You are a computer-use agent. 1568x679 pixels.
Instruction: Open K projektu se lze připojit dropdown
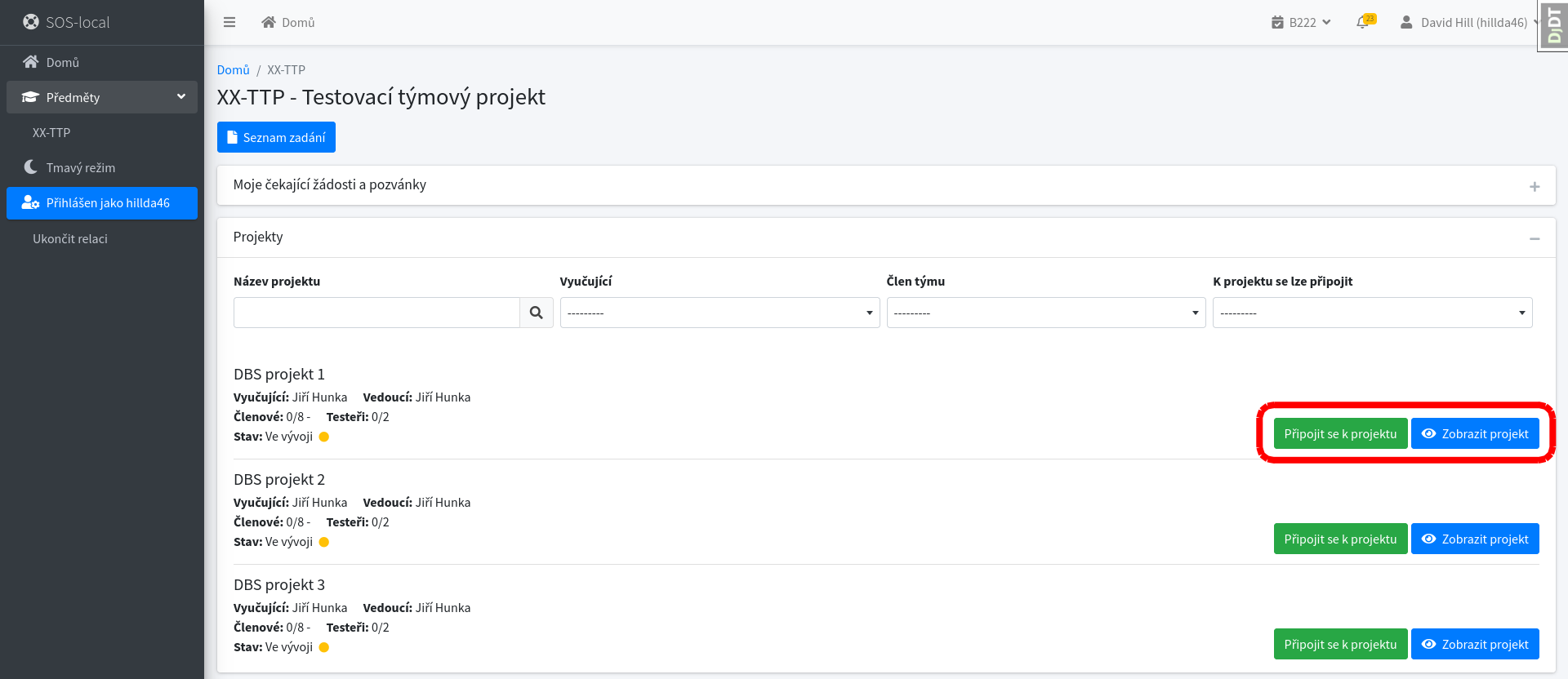pyautogui.click(x=1373, y=313)
